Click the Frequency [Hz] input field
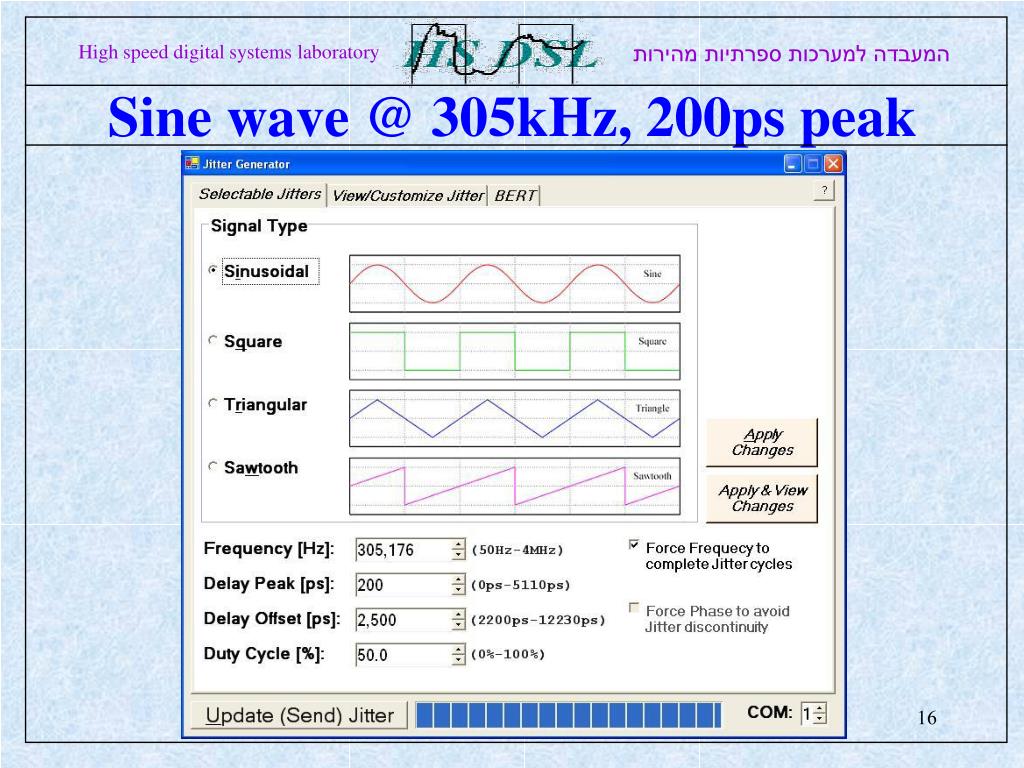The height and width of the screenshot is (768, 1024). tap(403, 550)
